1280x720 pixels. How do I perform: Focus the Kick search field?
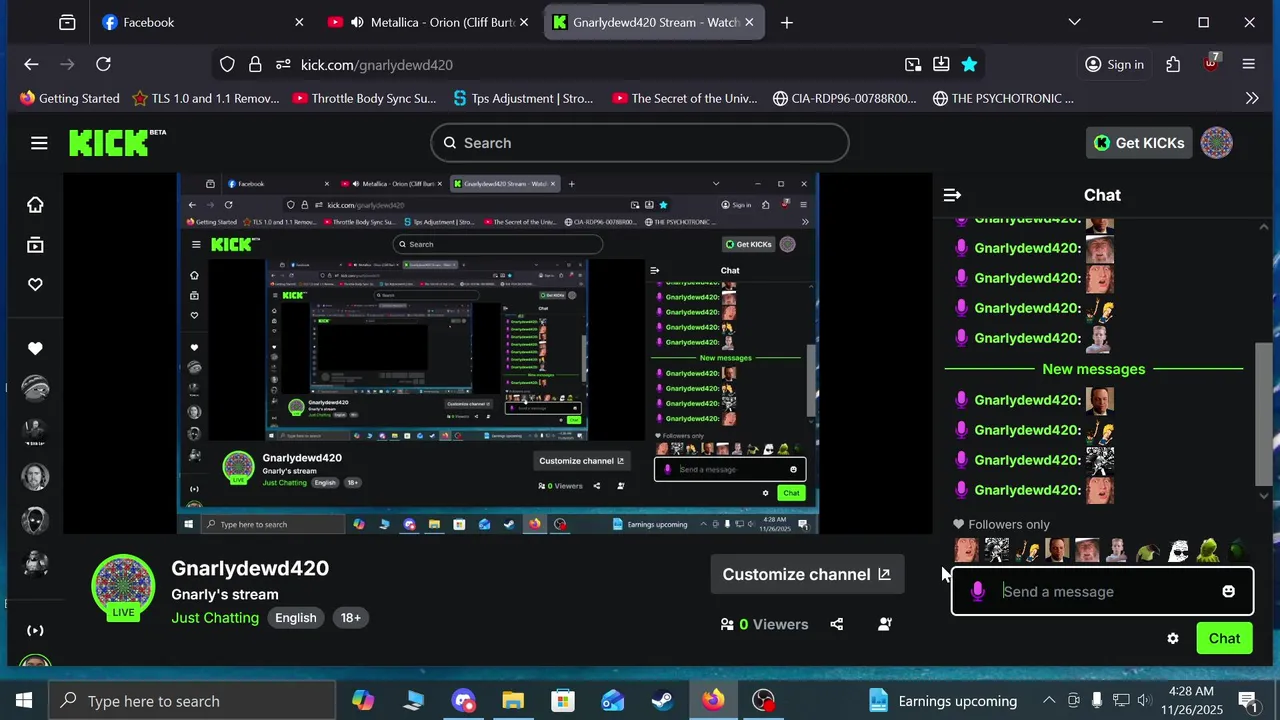(640, 143)
